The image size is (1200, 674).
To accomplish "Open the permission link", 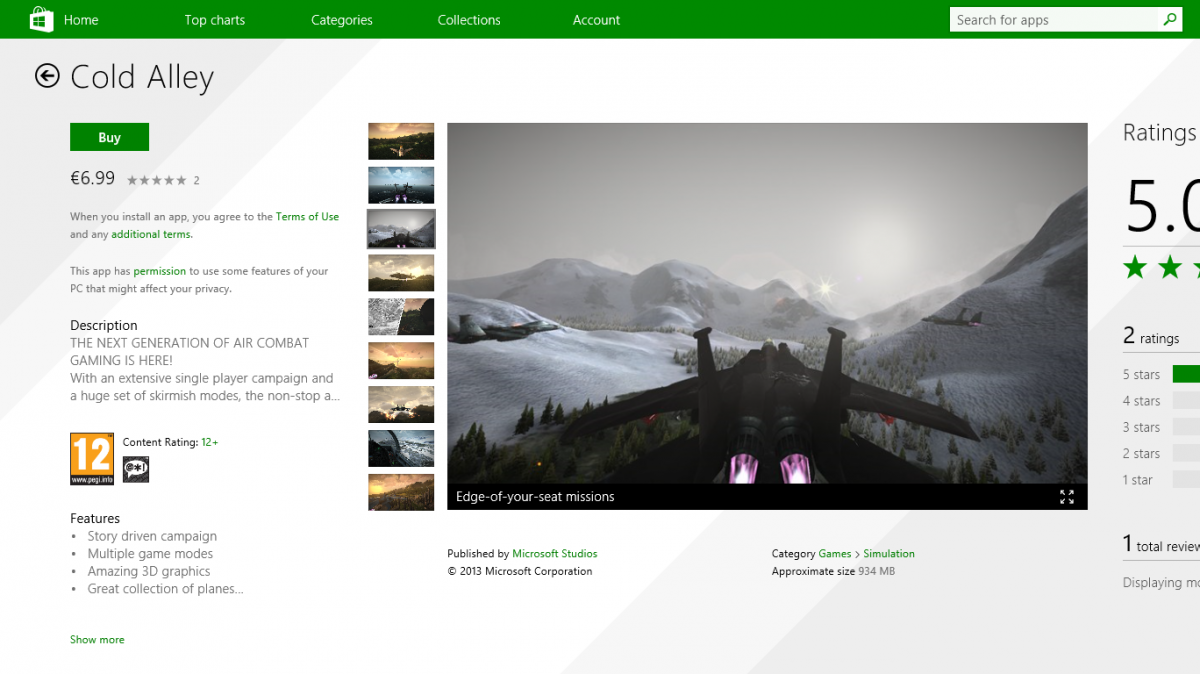I will [x=160, y=271].
